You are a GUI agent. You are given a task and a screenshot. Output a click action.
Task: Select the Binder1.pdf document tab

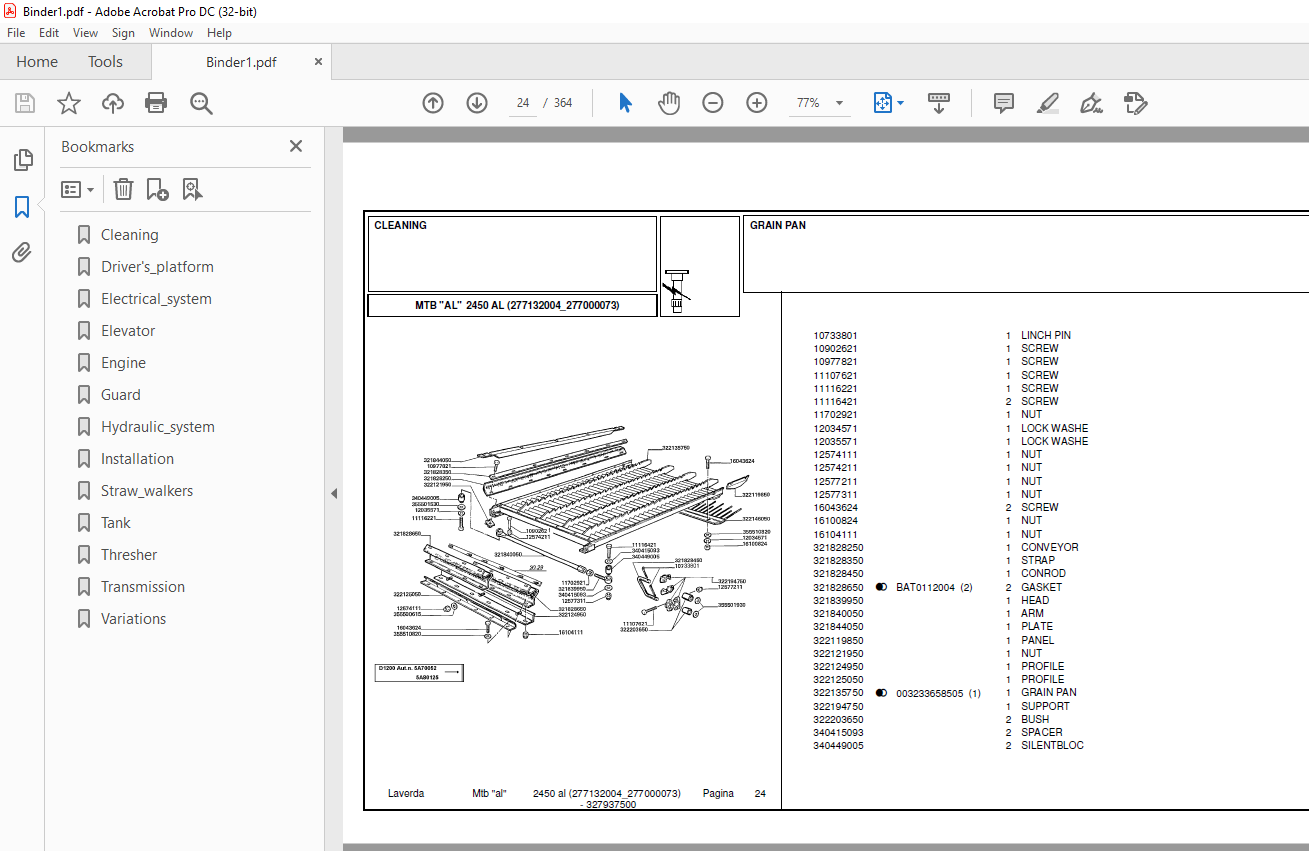pos(241,62)
